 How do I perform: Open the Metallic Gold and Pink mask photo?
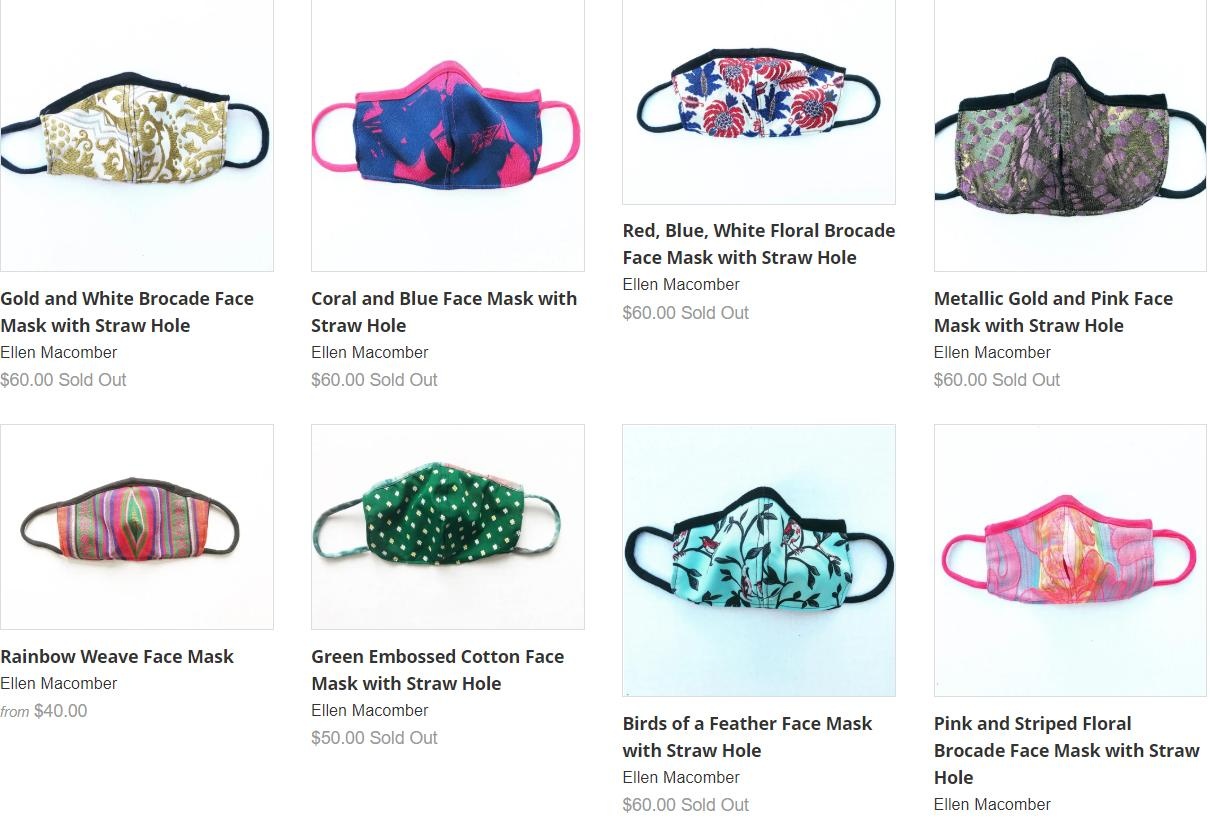[1070, 135]
